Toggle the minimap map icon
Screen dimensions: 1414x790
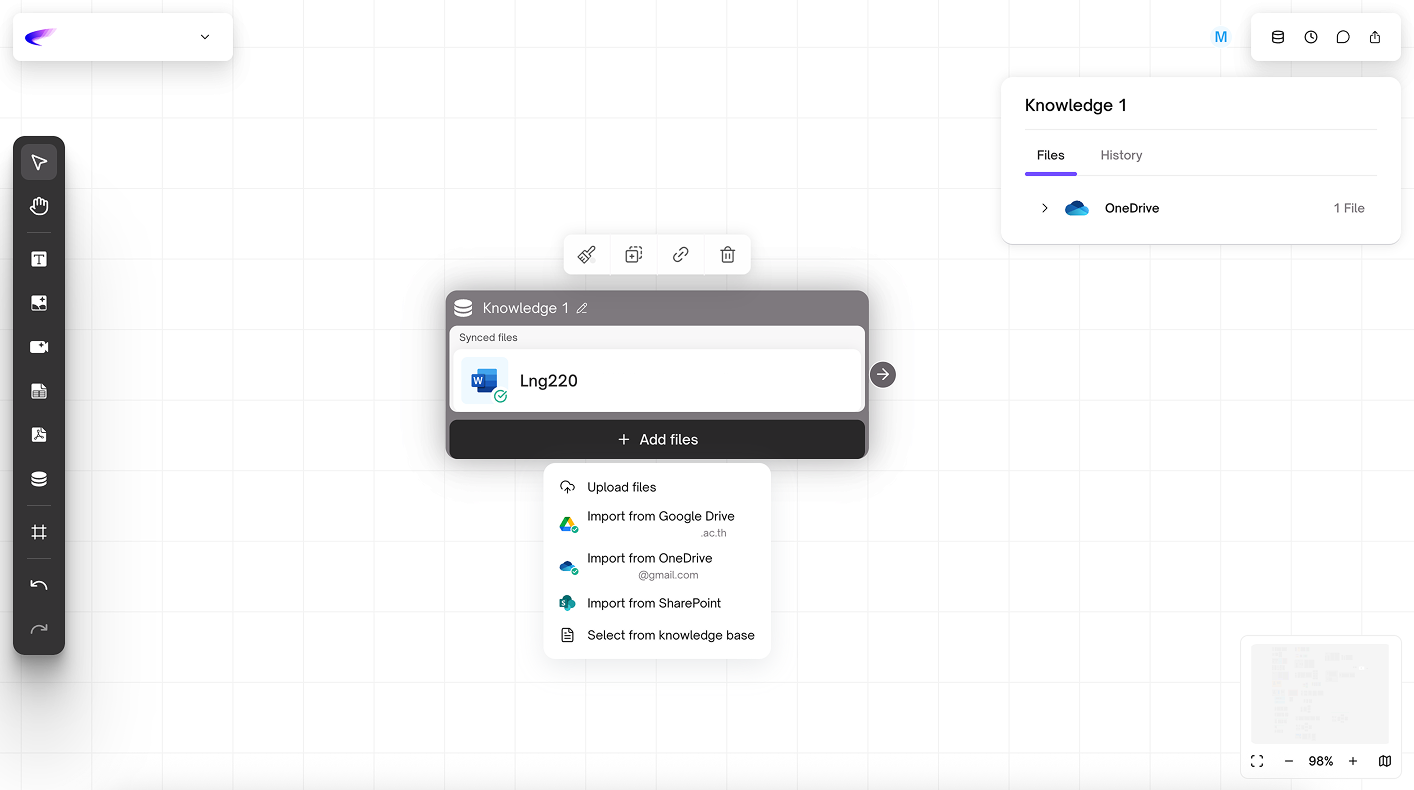[x=1384, y=761]
